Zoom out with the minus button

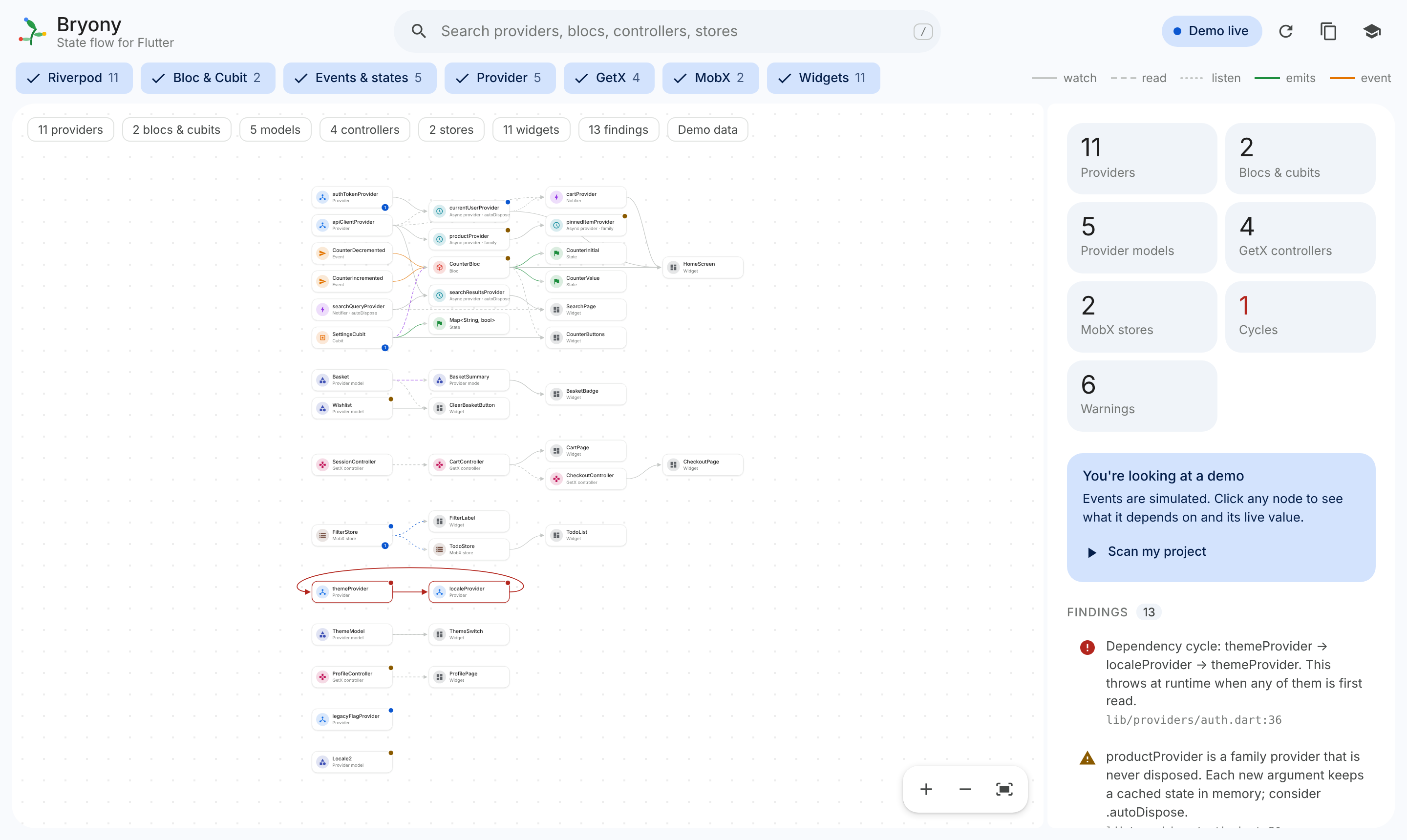click(x=965, y=789)
